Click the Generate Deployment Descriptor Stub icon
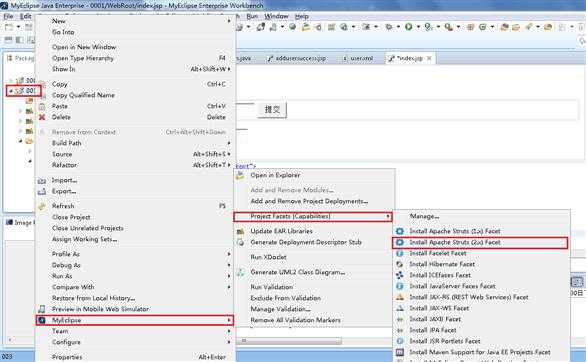 pyautogui.click(x=240, y=242)
